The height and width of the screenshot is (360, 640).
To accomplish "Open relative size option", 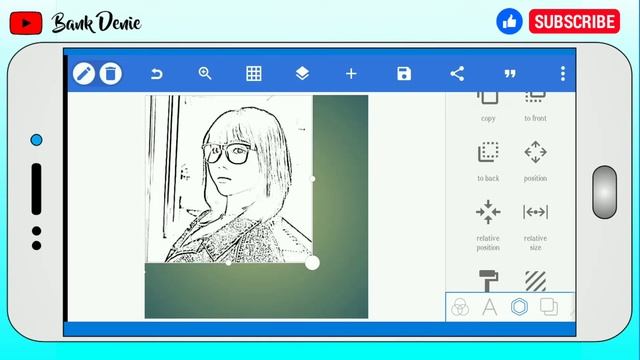I will [x=536, y=225].
